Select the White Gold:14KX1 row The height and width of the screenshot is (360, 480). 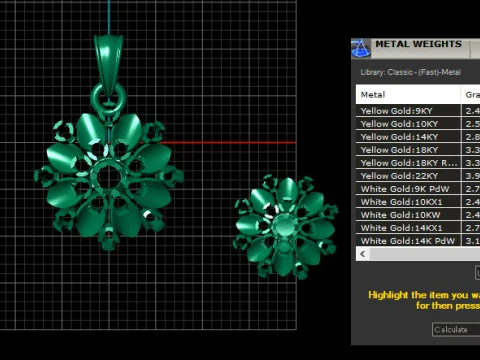point(418,228)
